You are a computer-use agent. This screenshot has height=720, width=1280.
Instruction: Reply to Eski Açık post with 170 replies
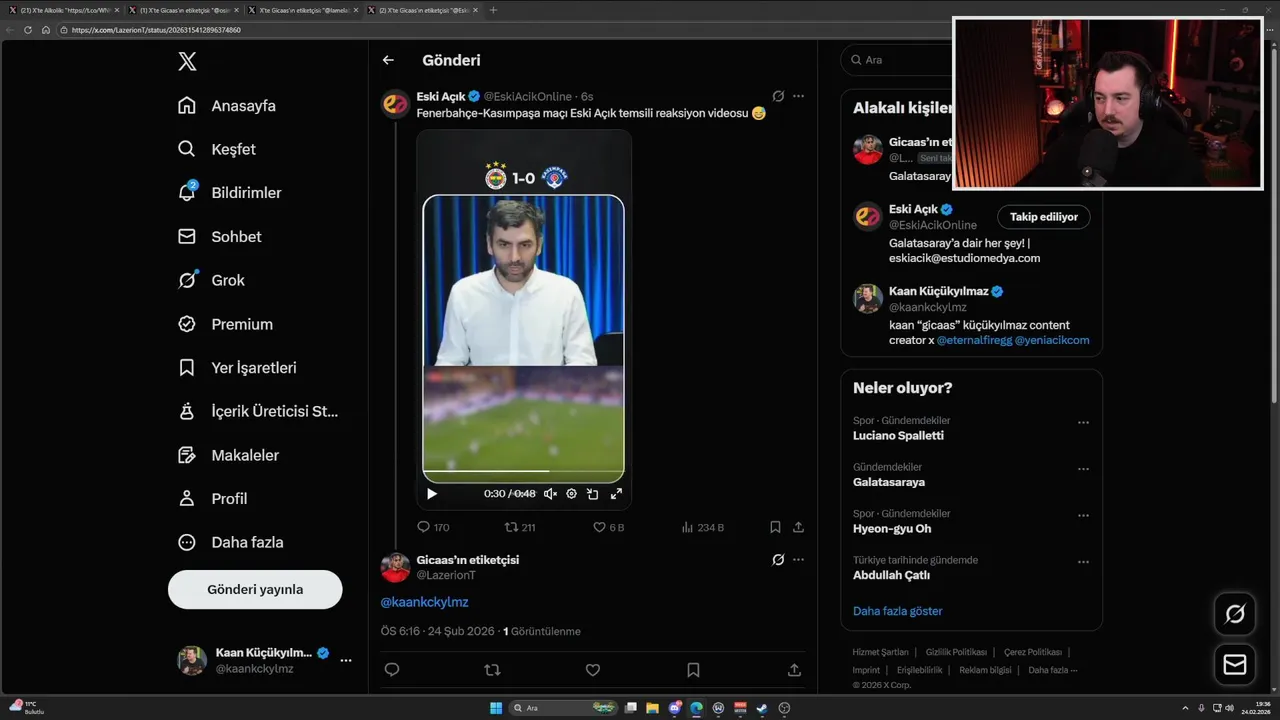click(433, 527)
